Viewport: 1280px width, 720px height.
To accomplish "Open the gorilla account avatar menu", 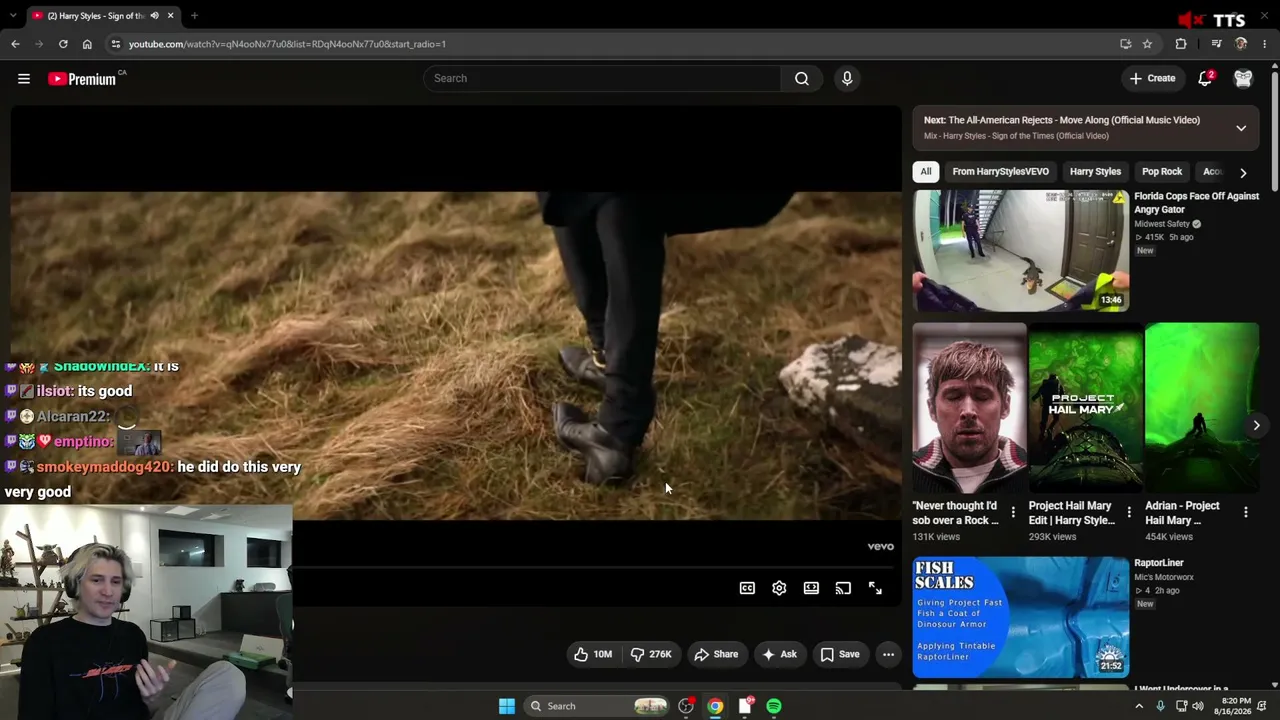I will tap(1243, 78).
